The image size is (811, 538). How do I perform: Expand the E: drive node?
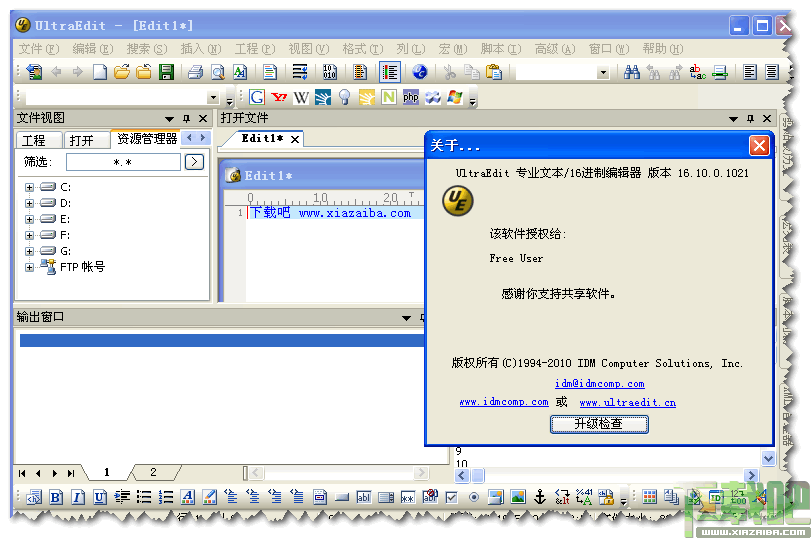29,219
